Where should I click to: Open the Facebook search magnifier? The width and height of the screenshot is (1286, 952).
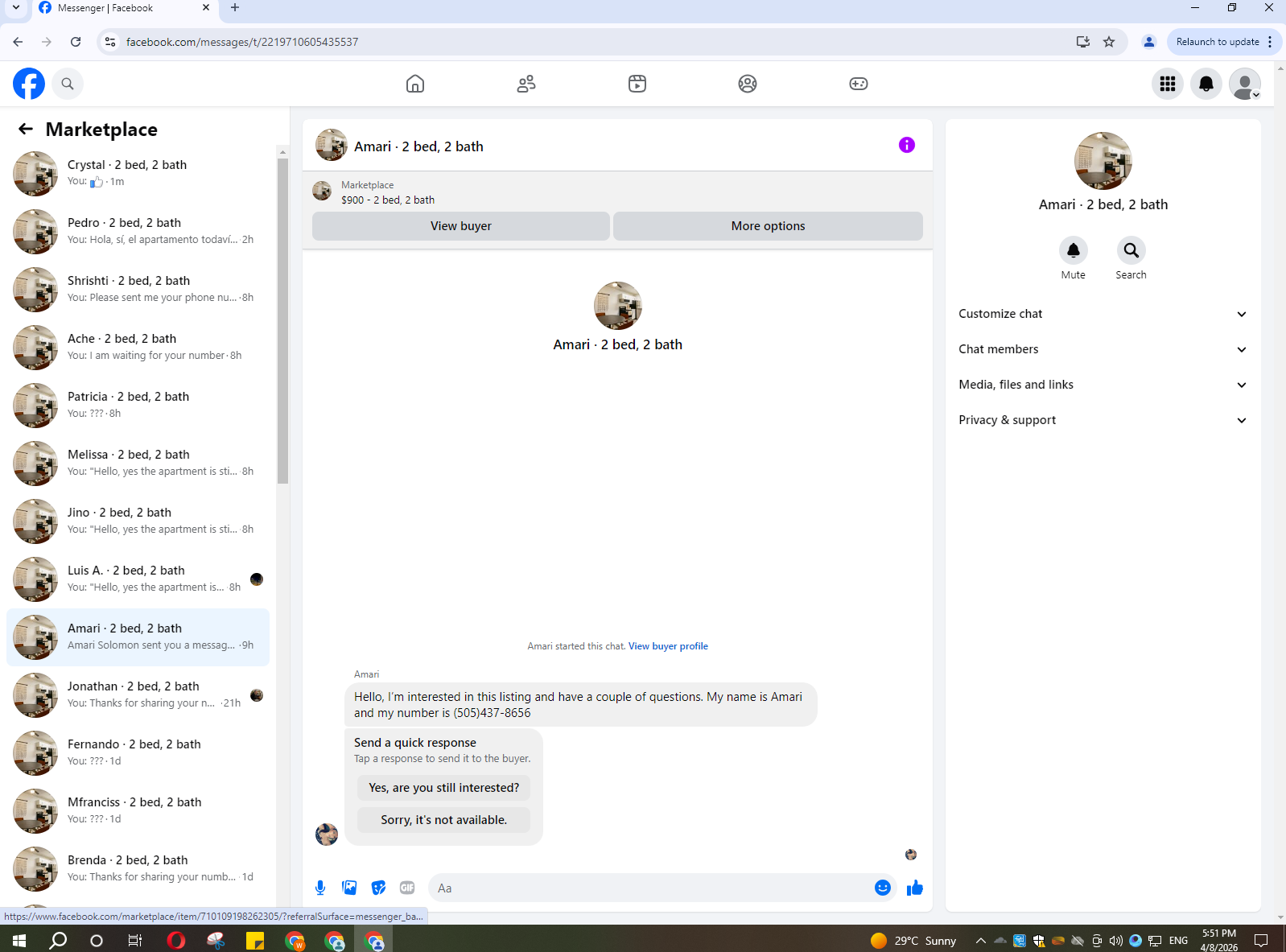[x=68, y=84]
